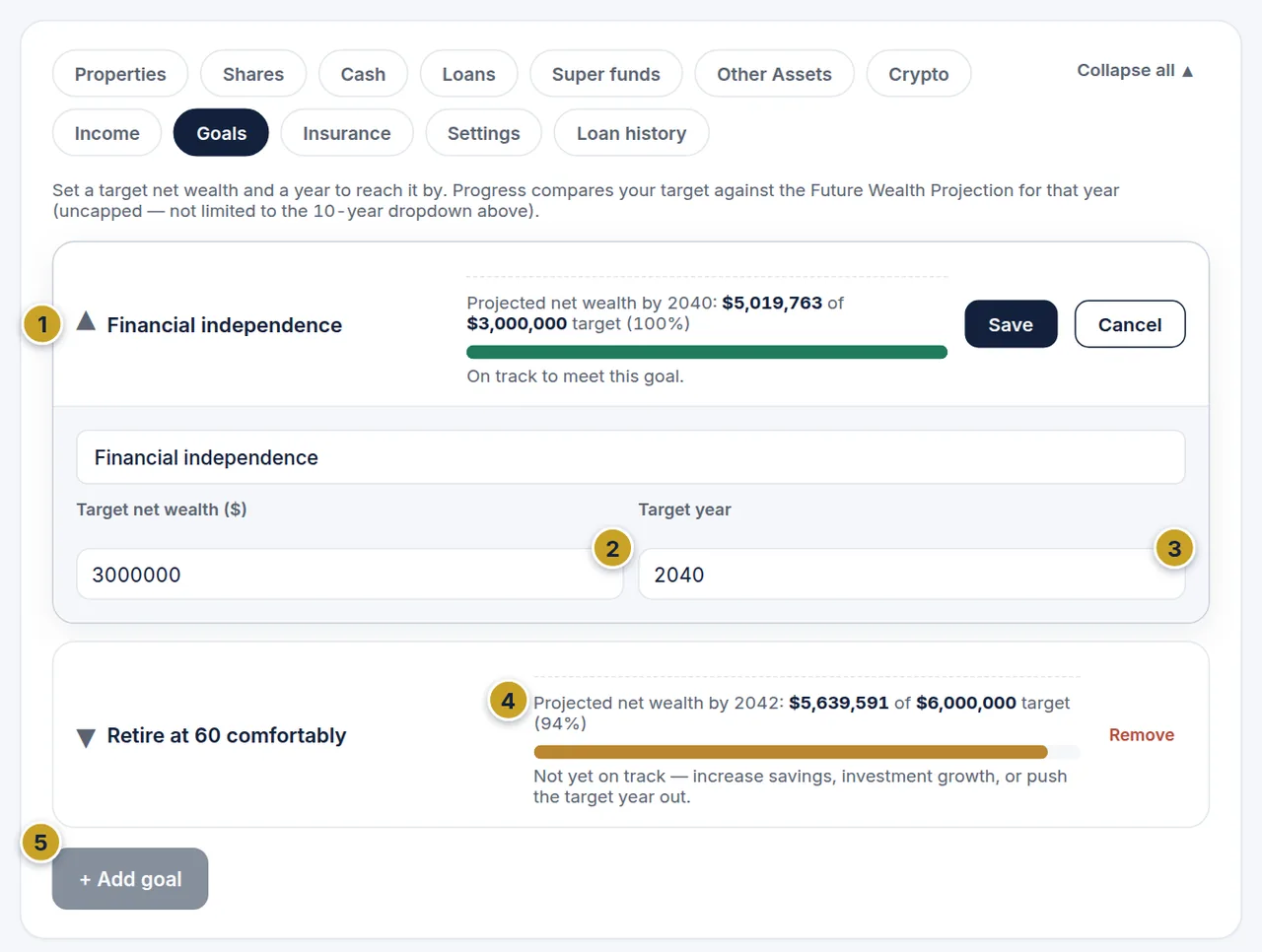Click the $5,019,763 projected wealth value
Screen dimensions: 1262x952
pos(772,303)
